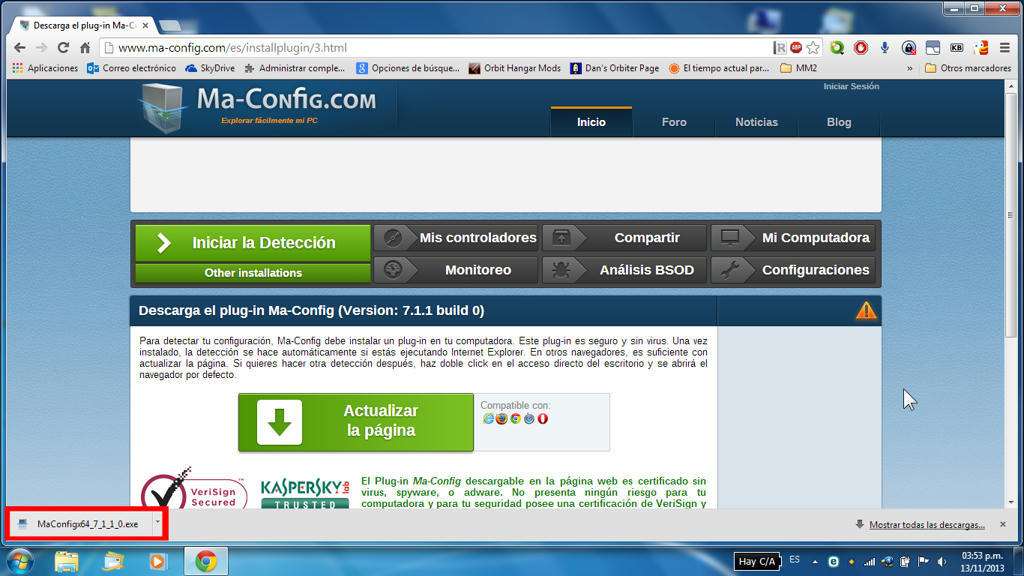
Task: Open the Otros marcadores bookmarks folder
Action: (968, 68)
